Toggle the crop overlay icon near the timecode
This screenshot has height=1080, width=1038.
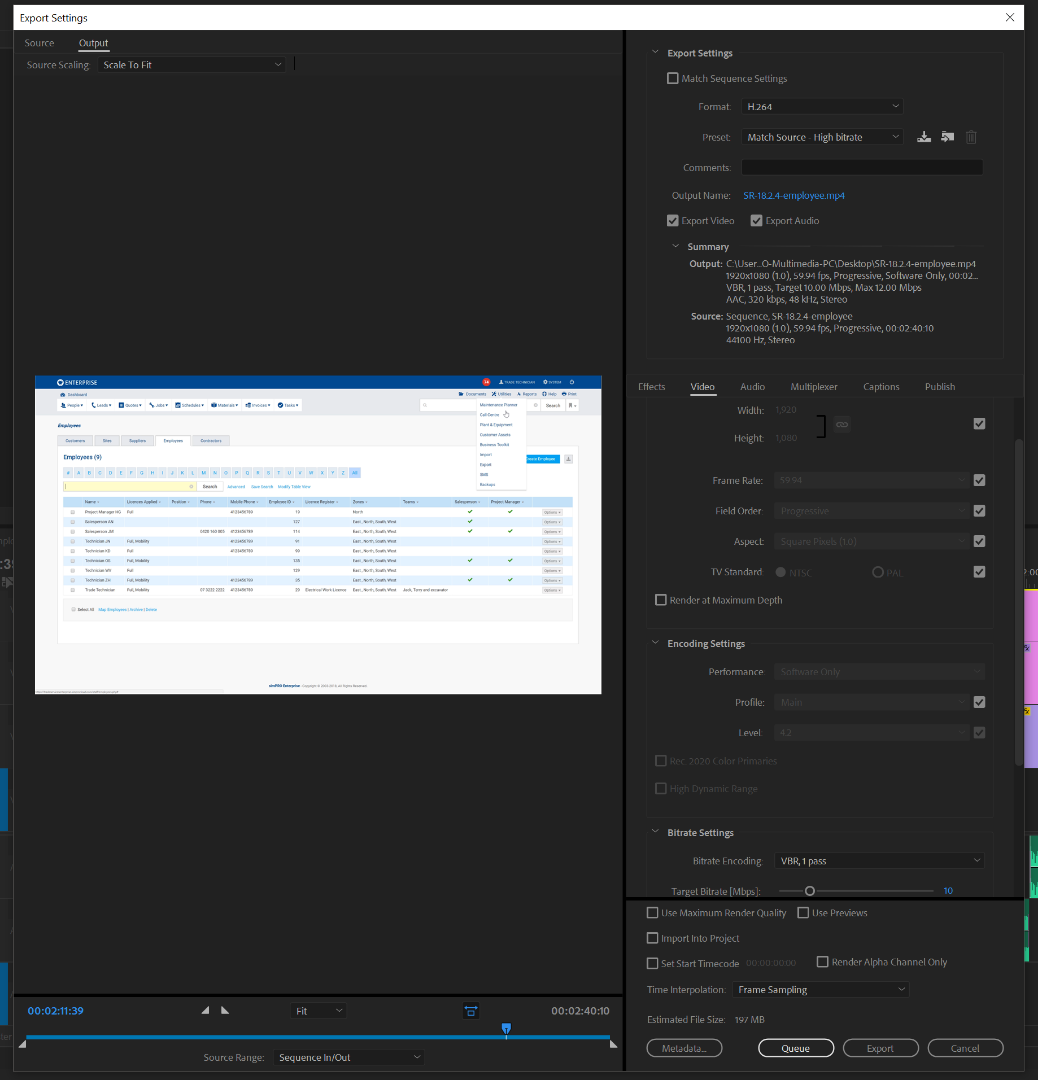[x=471, y=1011]
